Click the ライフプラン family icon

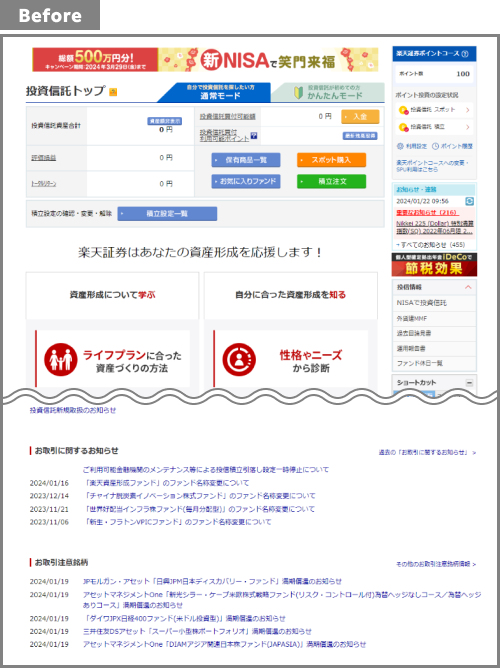pyautogui.click(x=60, y=360)
